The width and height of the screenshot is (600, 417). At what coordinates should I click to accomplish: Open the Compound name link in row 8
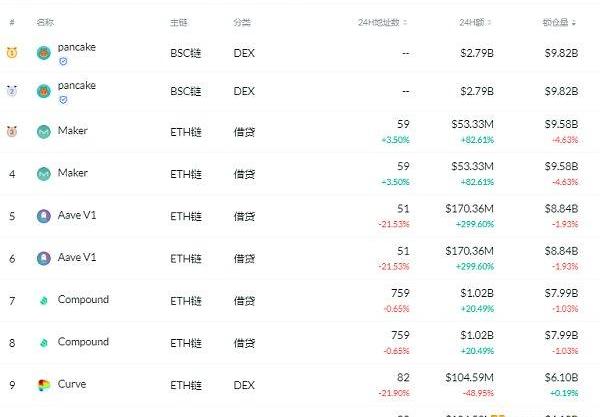click(x=83, y=342)
